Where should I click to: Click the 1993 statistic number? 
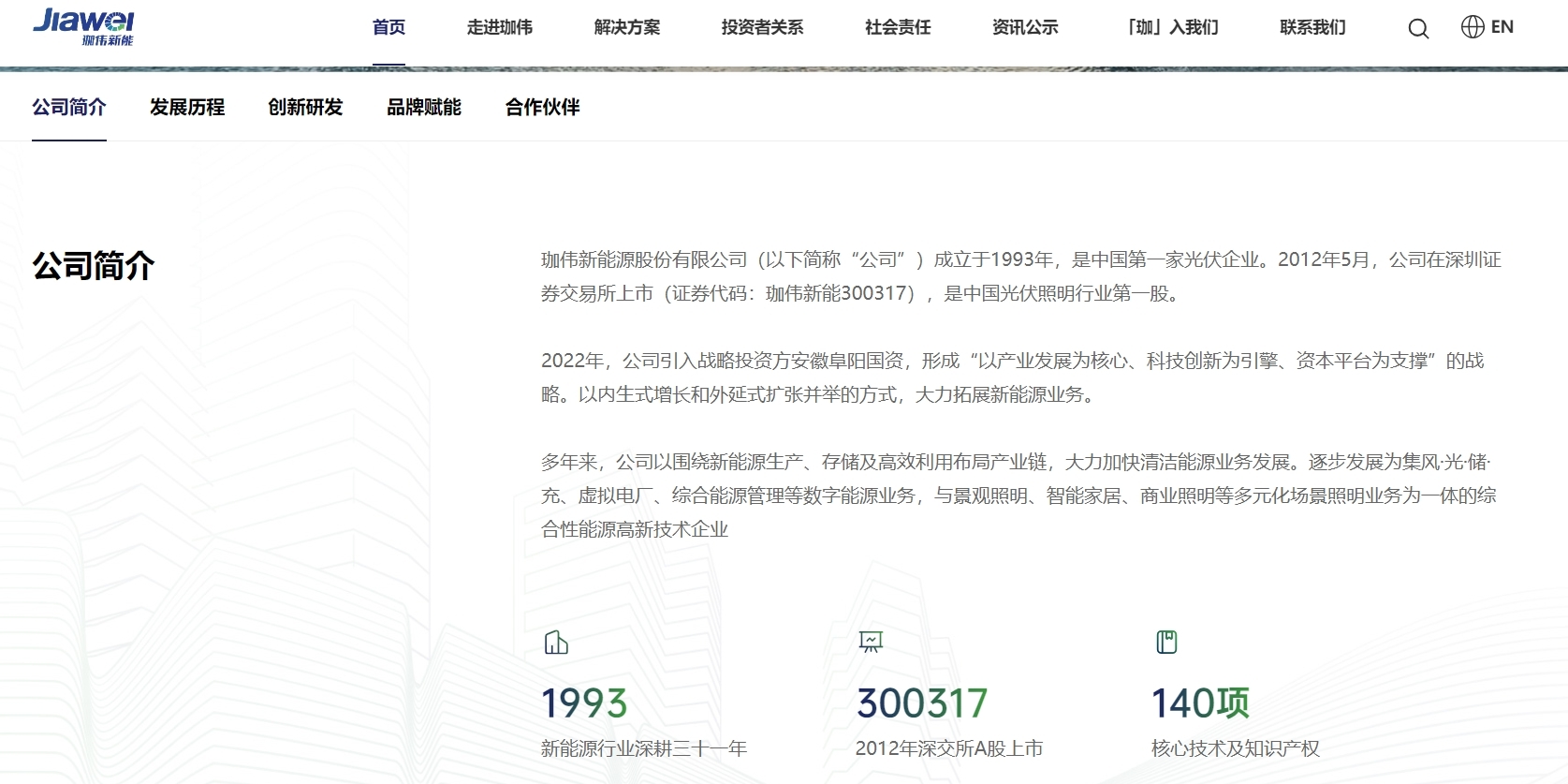584,703
